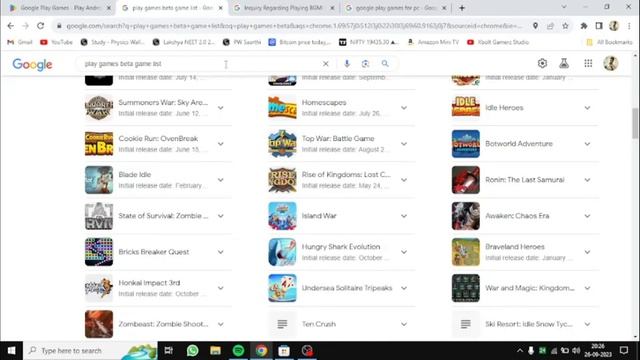Go to Google homepage via logo
640x360 pixels.
(x=32, y=64)
